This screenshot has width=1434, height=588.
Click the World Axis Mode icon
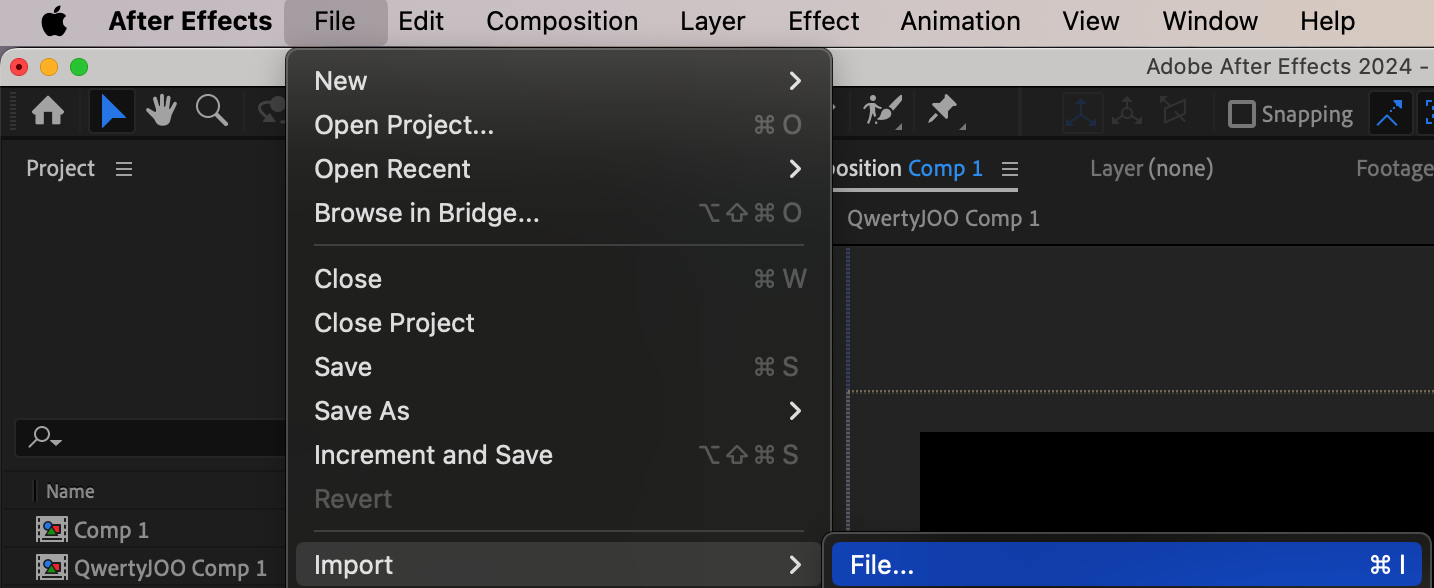pos(1127,113)
